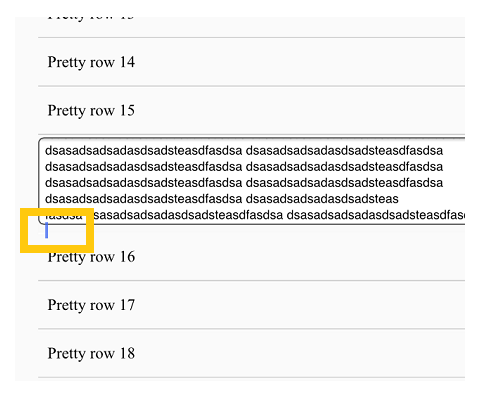The height and width of the screenshot is (400, 480).
Task: Click second word on textarea's third line
Action: (x=344, y=183)
